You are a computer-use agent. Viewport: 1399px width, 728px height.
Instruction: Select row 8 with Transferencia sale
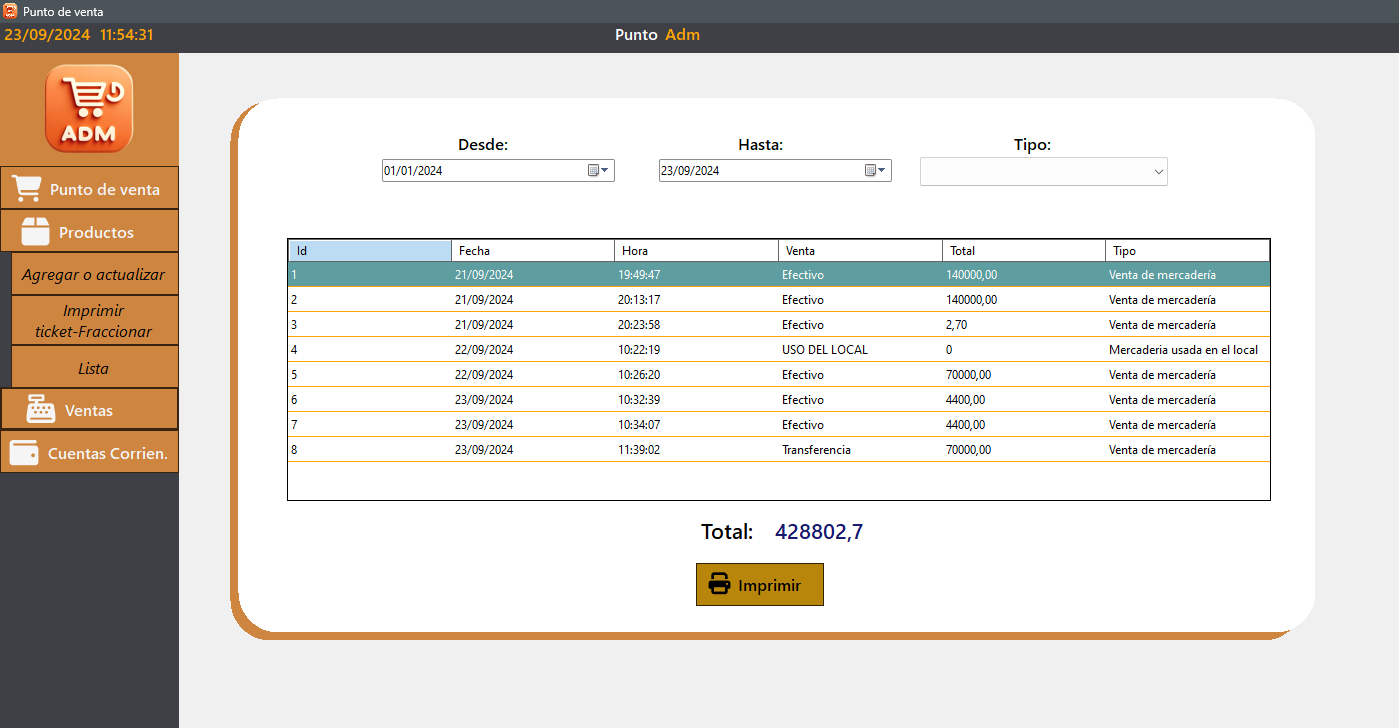(778, 450)
